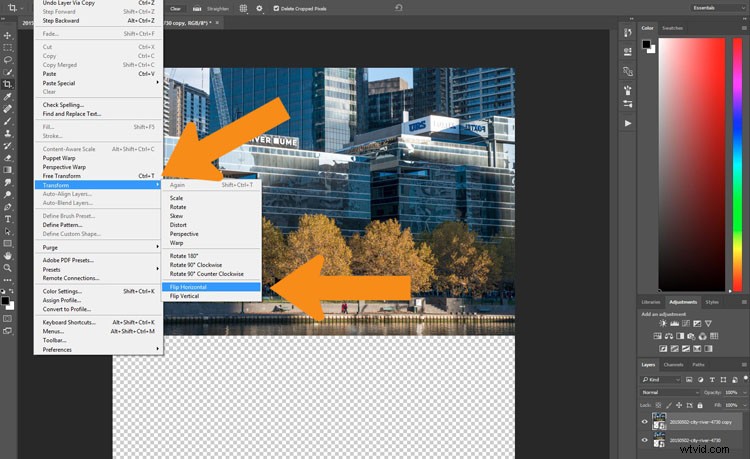The image size is (750, 459).
Task: Choose Flip Horizontal from Transform submenu
Action: click(x=212, y=287)
